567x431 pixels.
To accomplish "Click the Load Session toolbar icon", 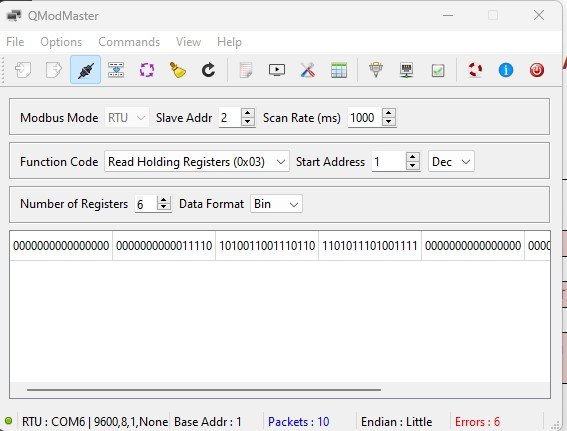I will click(23, 70).
